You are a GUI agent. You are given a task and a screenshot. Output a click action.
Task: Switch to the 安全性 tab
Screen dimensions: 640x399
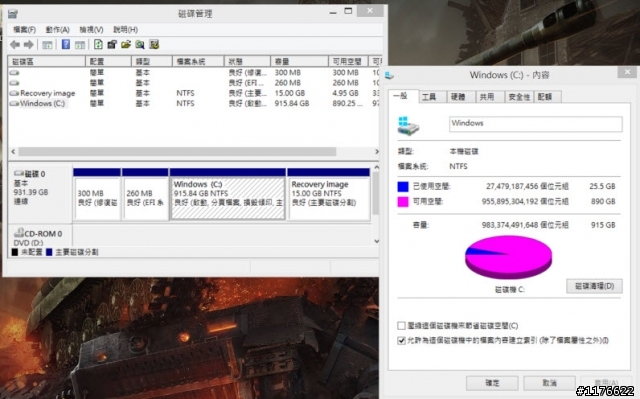[x=519, y=97]
